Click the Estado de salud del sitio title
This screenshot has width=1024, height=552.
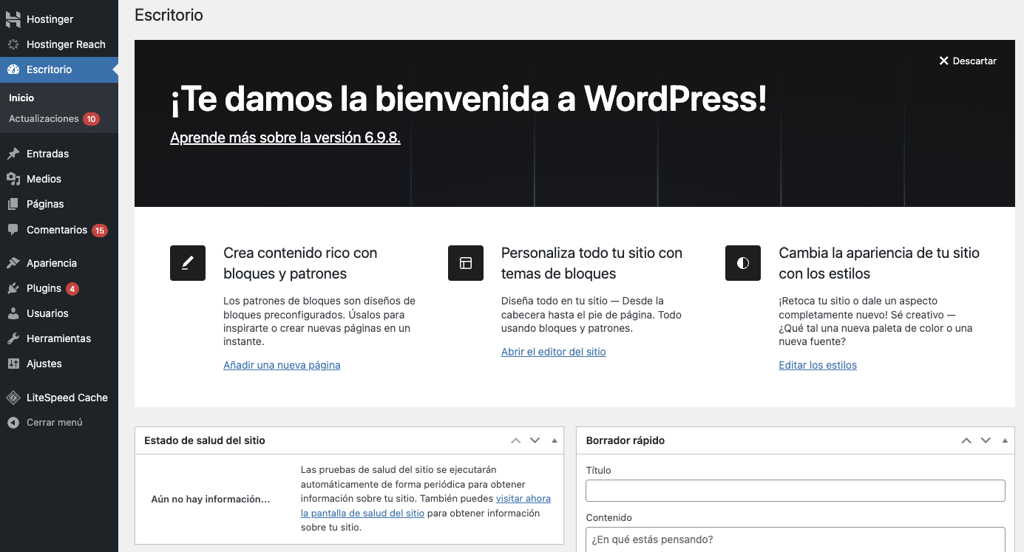click(204, 440)
